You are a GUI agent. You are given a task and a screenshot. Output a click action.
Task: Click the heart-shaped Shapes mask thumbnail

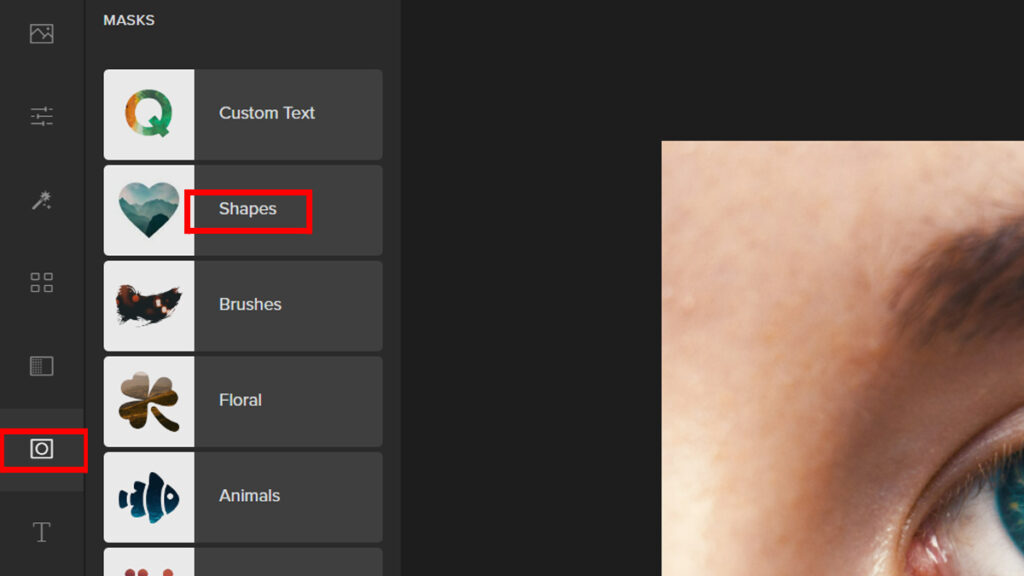[x=149, y=210]
